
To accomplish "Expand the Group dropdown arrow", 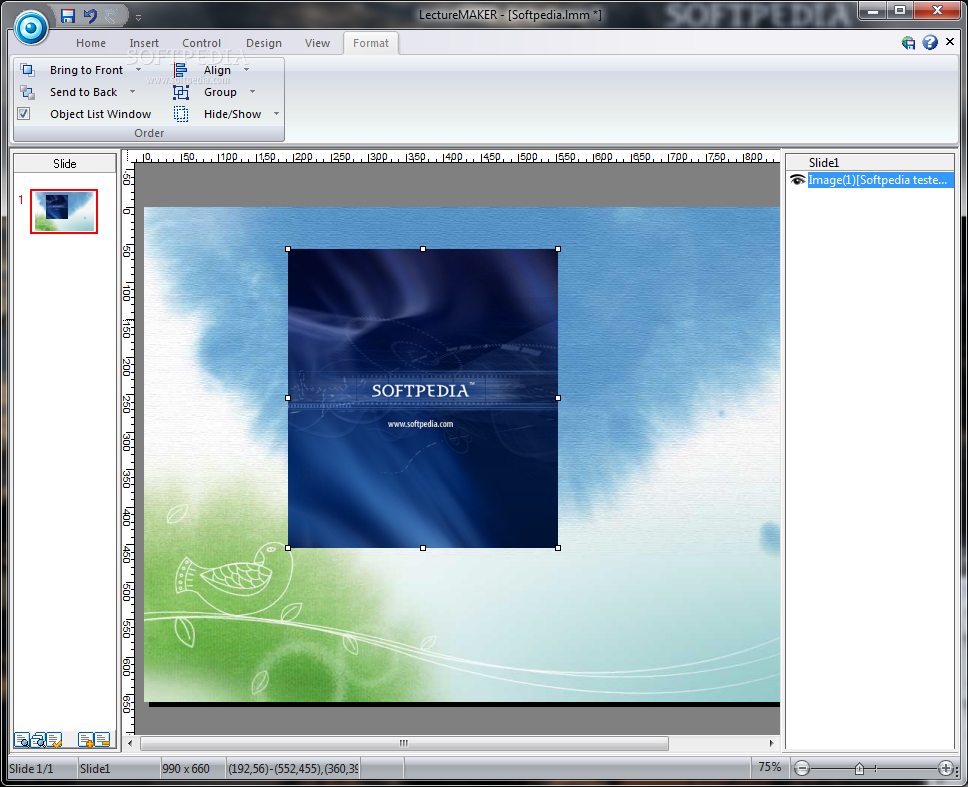I will click(x=252, y=92).
